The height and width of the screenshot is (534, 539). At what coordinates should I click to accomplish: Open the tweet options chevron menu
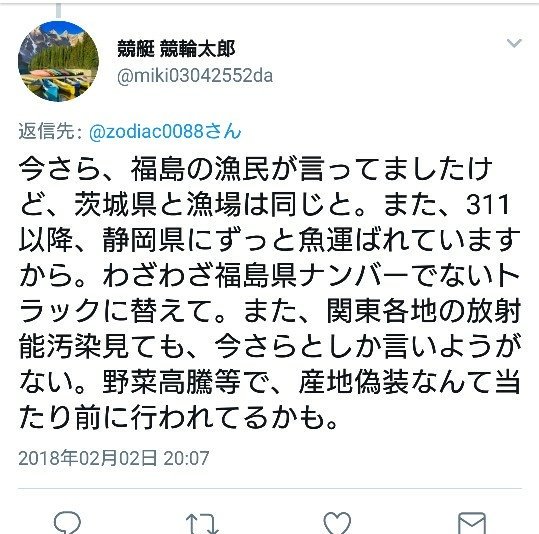click(x=514, y=43)
